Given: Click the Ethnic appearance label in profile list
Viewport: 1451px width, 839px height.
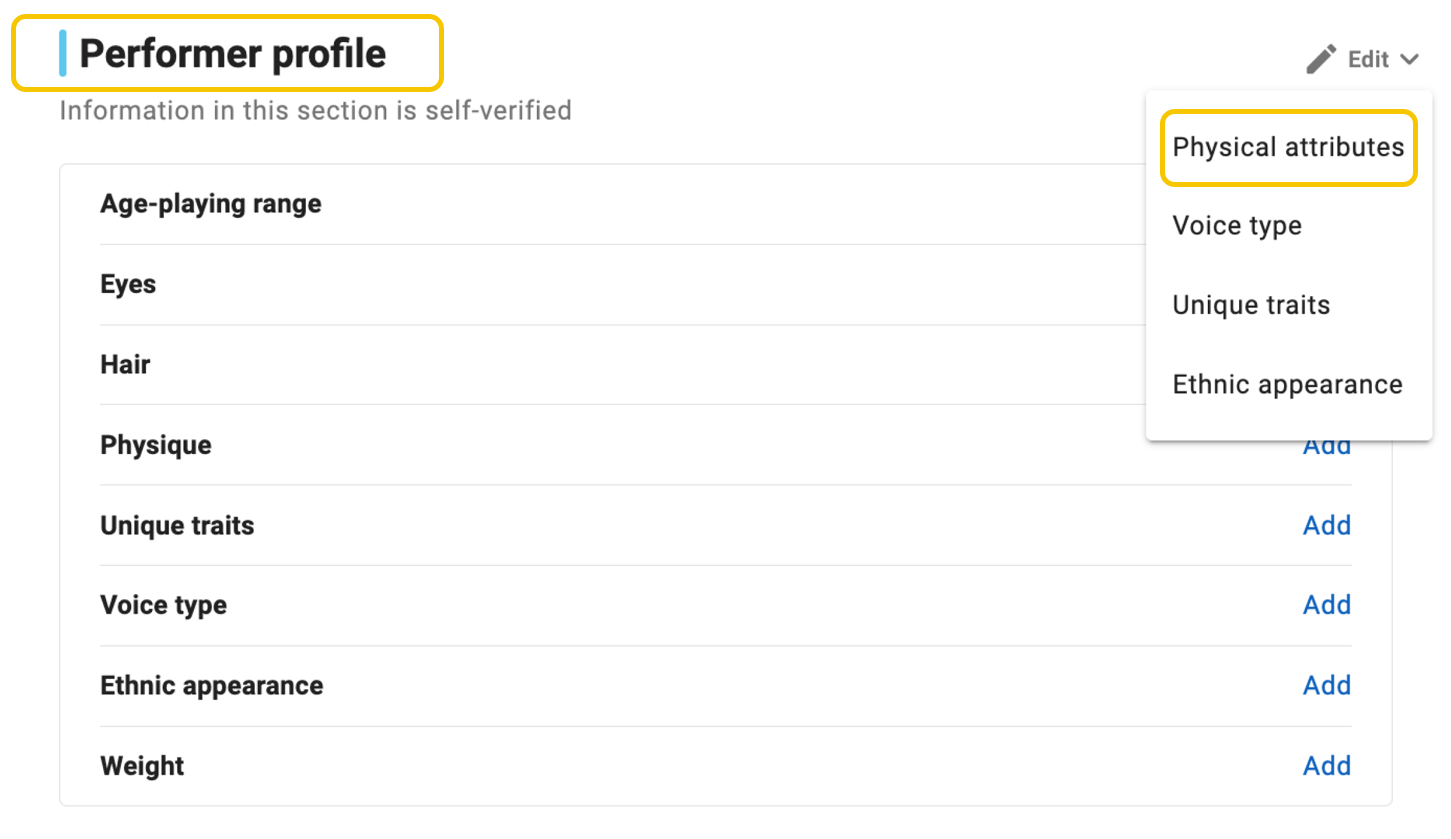Looking at the screenshot, I should pos(211,685).
